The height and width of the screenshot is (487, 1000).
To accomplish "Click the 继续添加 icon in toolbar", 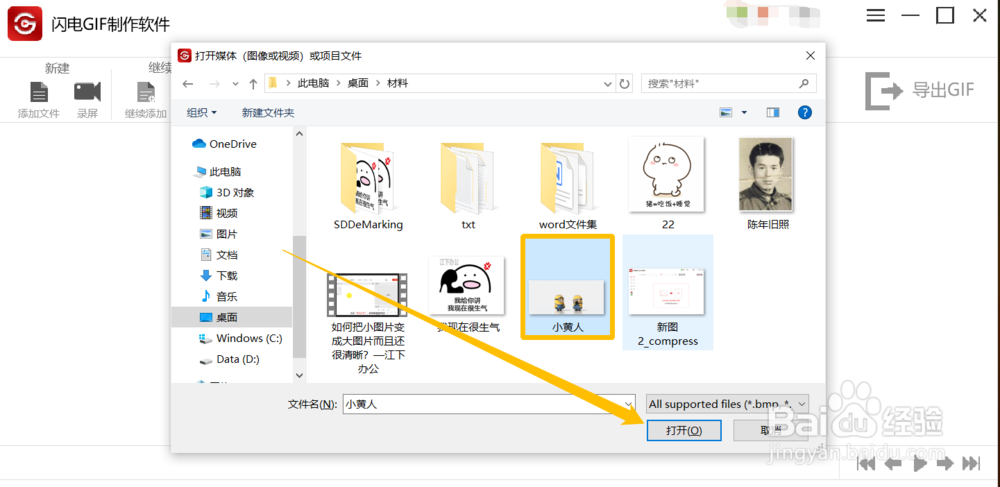I will [x=146, y=92].
